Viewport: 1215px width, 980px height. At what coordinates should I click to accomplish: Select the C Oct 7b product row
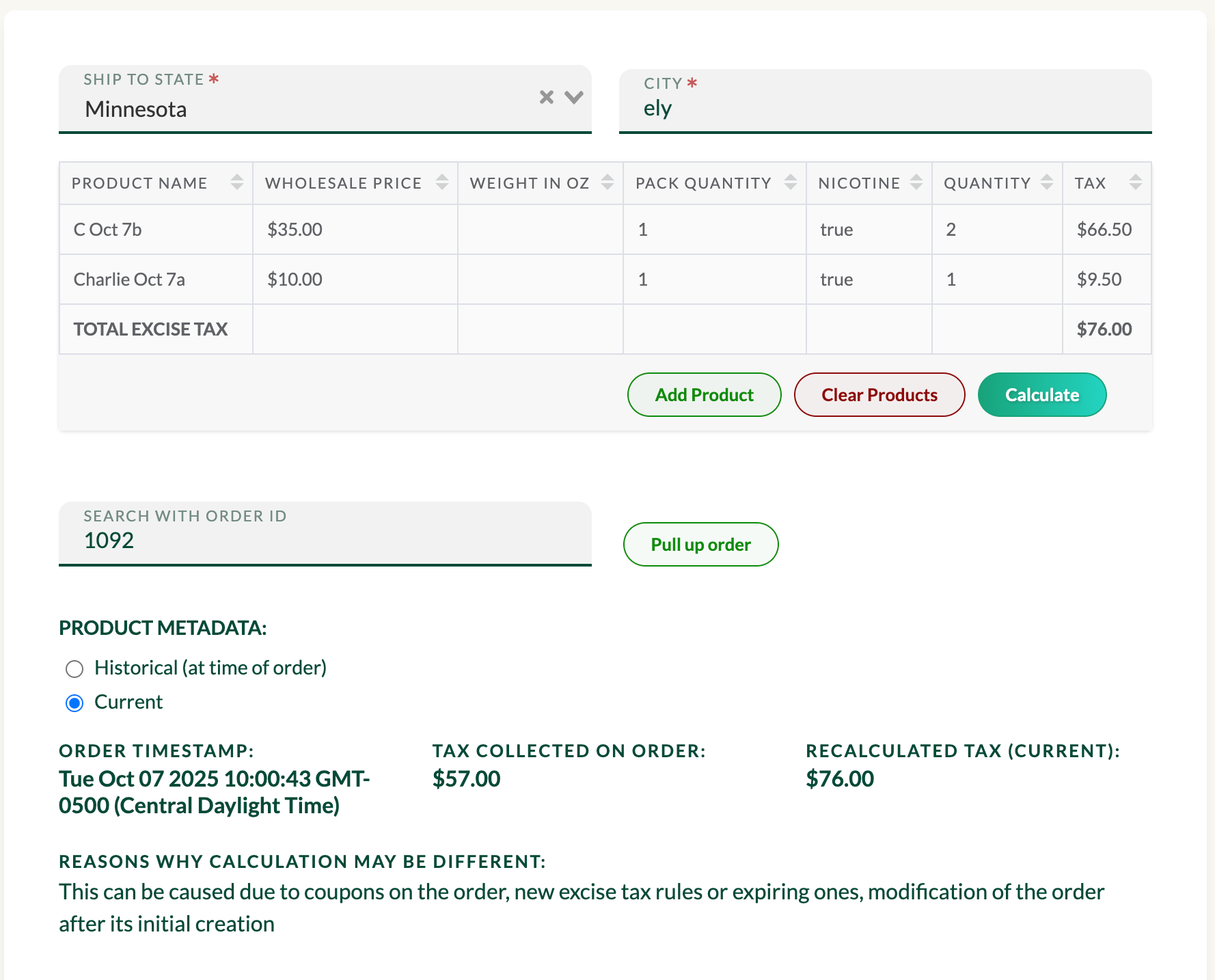tap(107, 230)
